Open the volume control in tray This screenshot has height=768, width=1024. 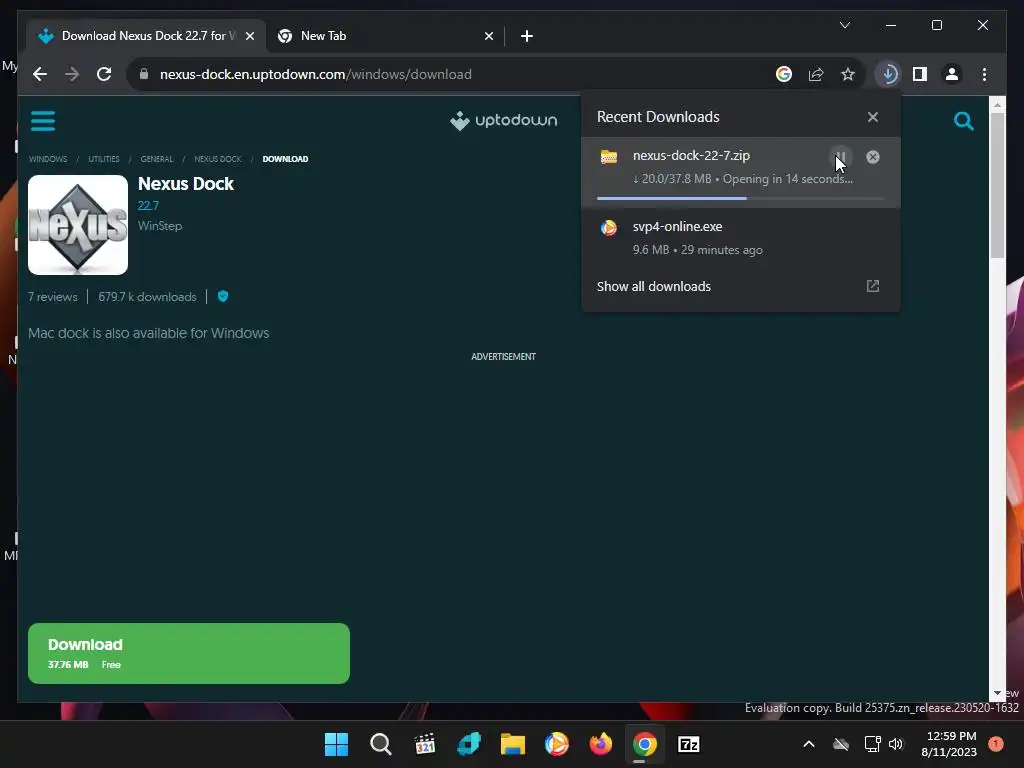[896, 744]
